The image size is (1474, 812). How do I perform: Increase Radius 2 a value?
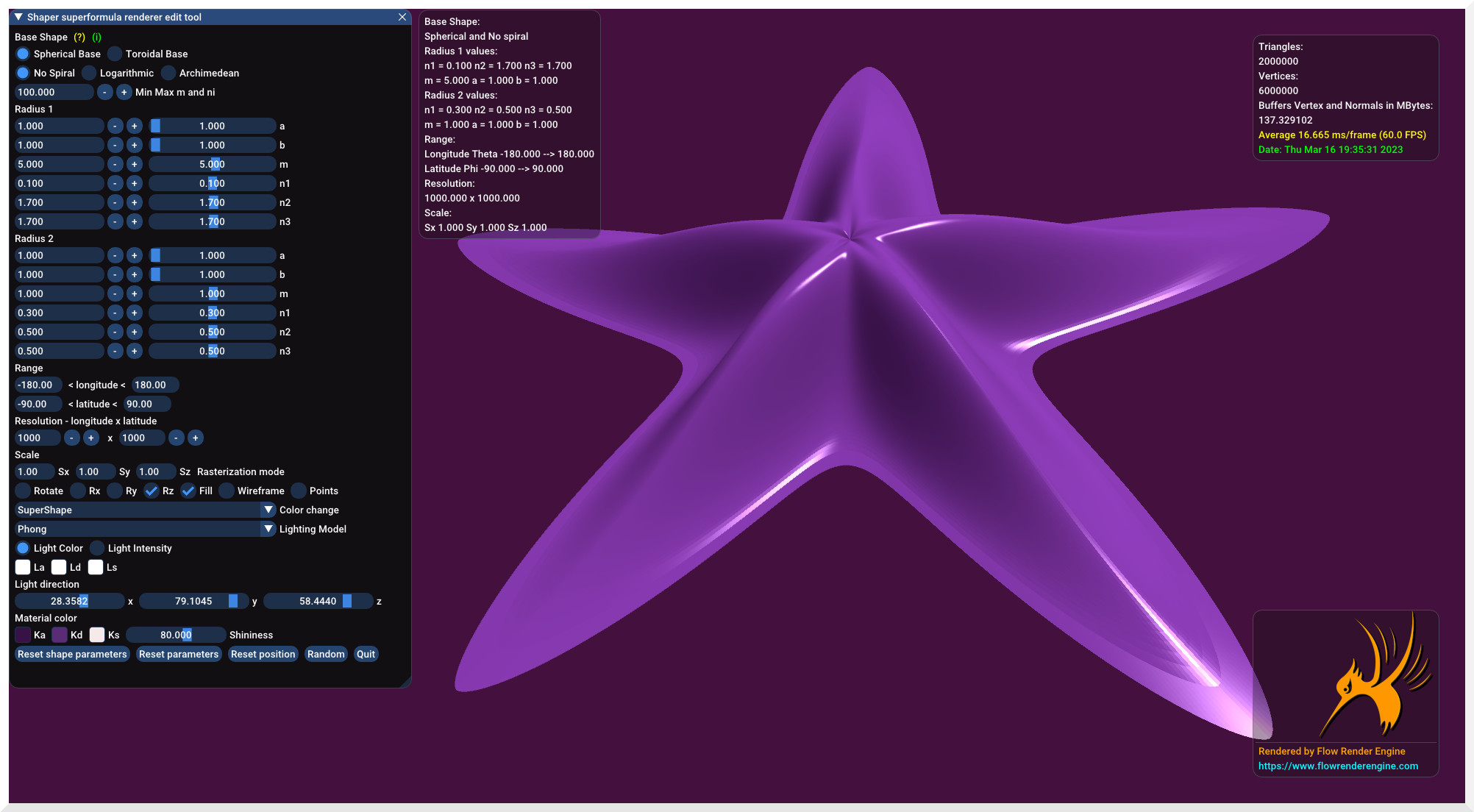(x=134, y=255)
